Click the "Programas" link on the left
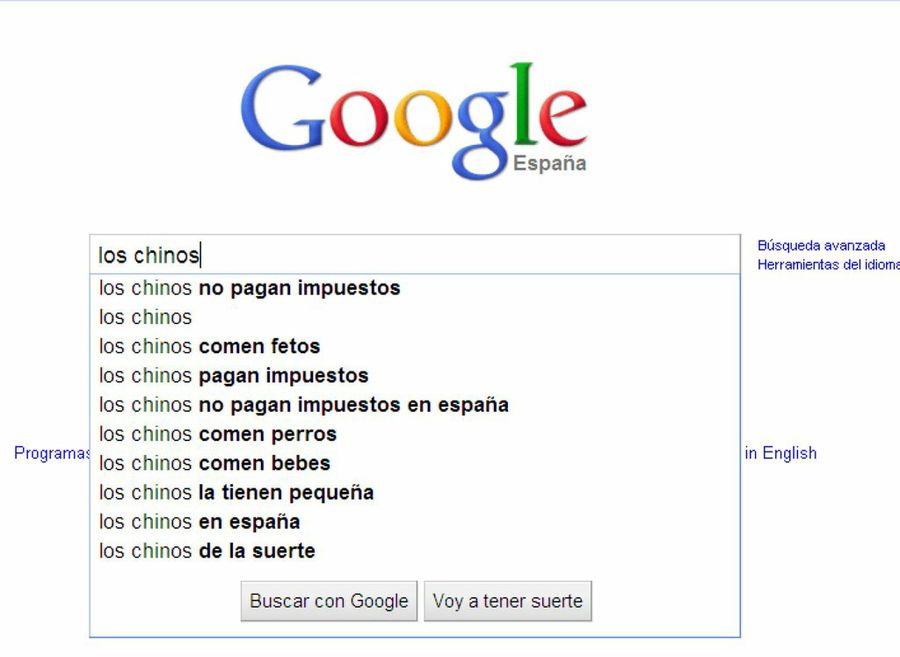This screenshot has height=657, width=900. [48, 453]
